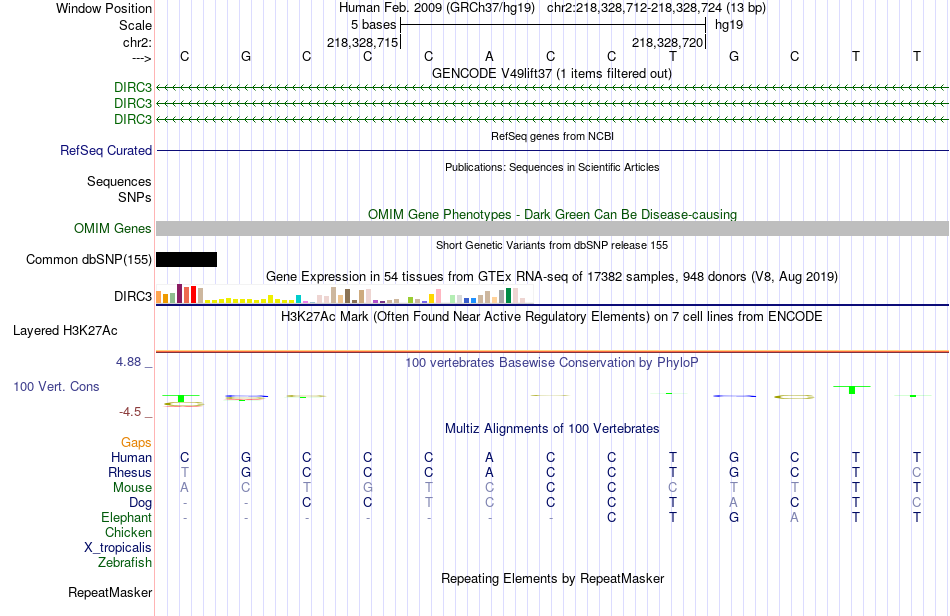950x616 pixels.
Task: Open the H3K27Ac Mark ENCODE track title
Action: [552, 316]
